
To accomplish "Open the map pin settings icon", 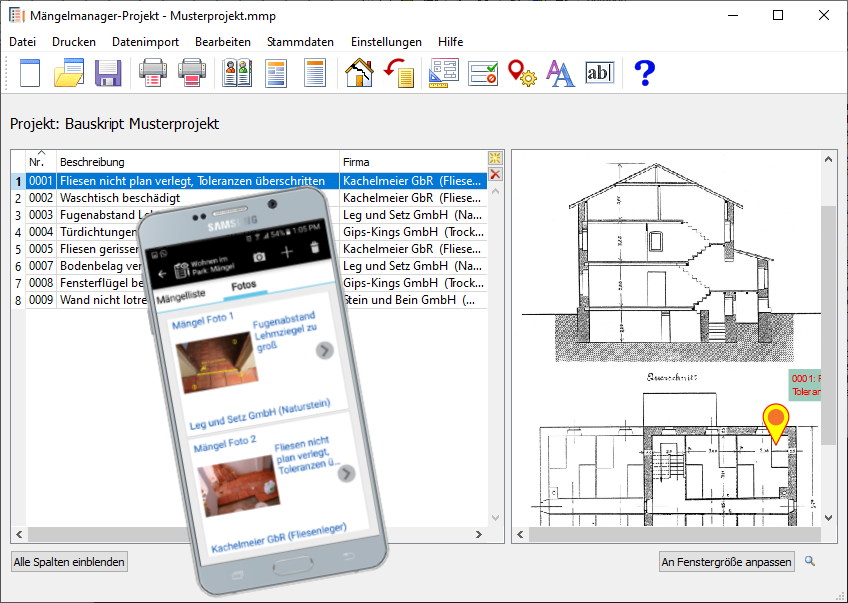I will tap(522, 73).
